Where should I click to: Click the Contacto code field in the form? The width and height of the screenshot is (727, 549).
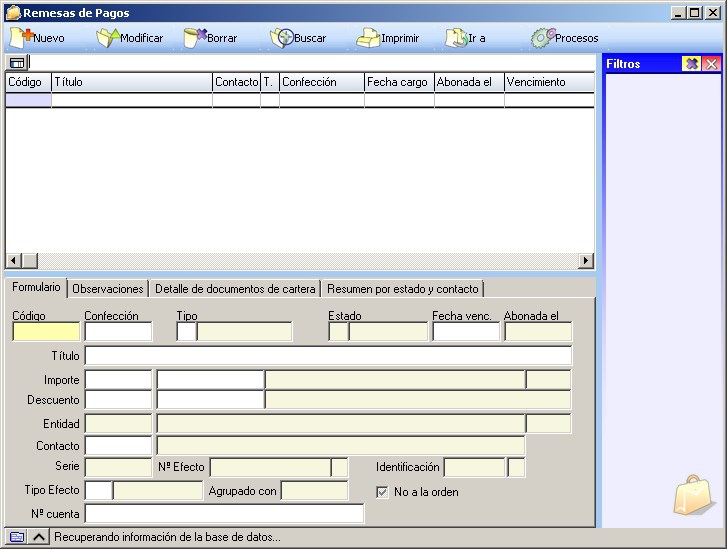pyautogui.click(x=119, y=446)
